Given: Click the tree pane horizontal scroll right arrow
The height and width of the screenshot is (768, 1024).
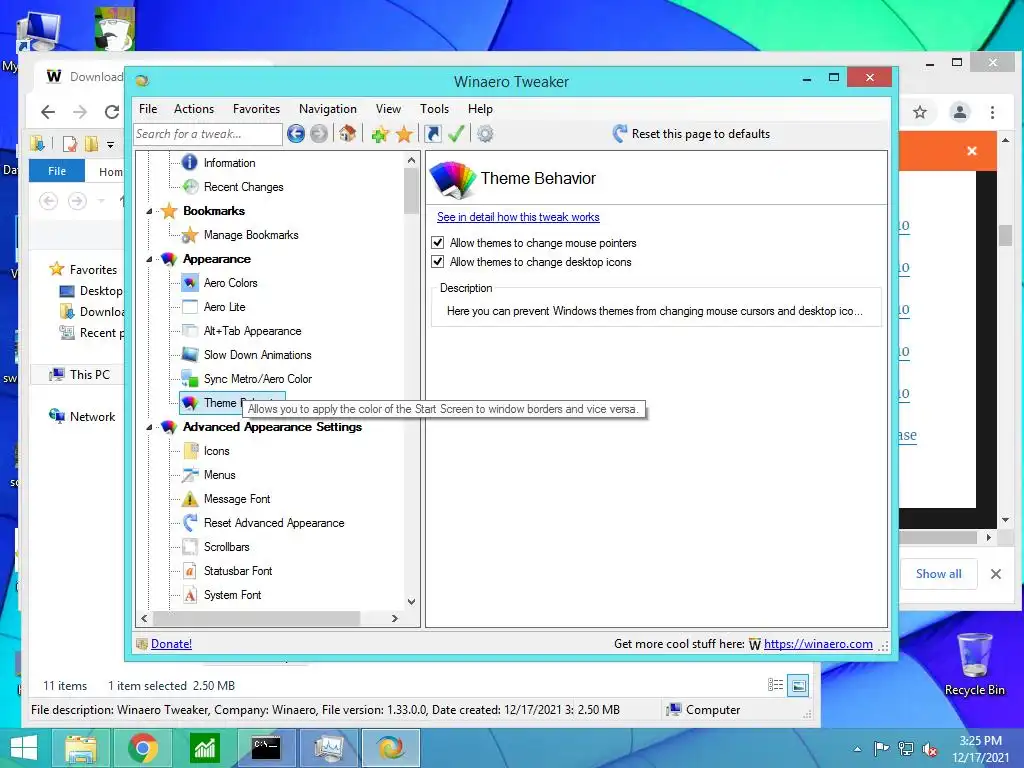Looking at the screenshot, I should click(x=394, y=618).
